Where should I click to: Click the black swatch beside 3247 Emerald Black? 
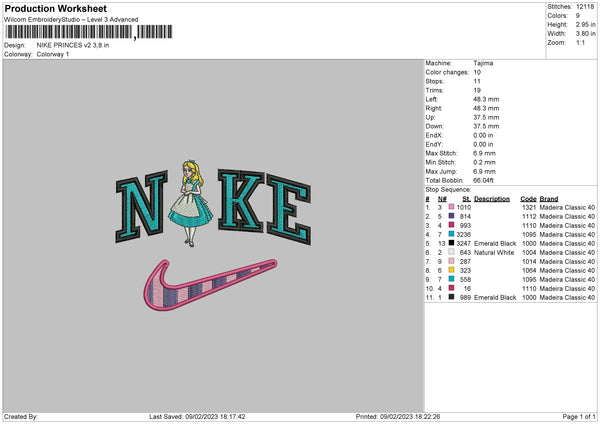tap(452, 243)
